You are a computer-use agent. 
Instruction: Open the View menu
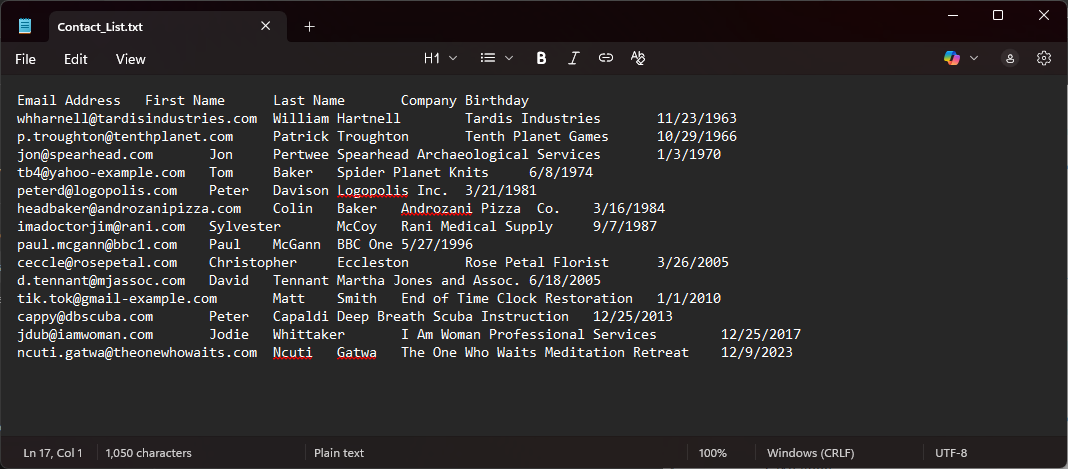(x=131, y=59)
